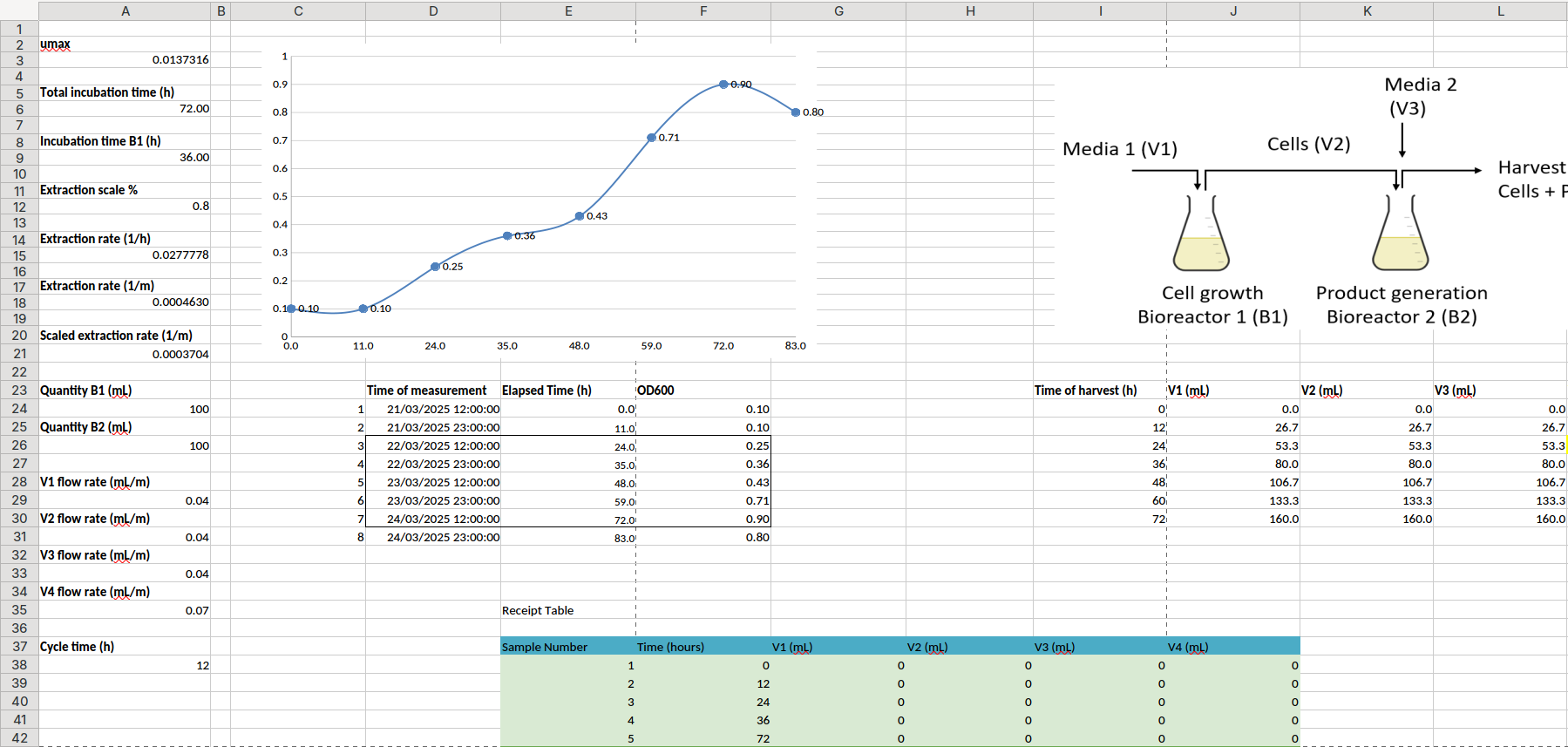The width and height of the screenshot is (1568, 747).
Task: Click the 0.25 data point in chart
Action: pyautogui.click(x=435, y=267)
